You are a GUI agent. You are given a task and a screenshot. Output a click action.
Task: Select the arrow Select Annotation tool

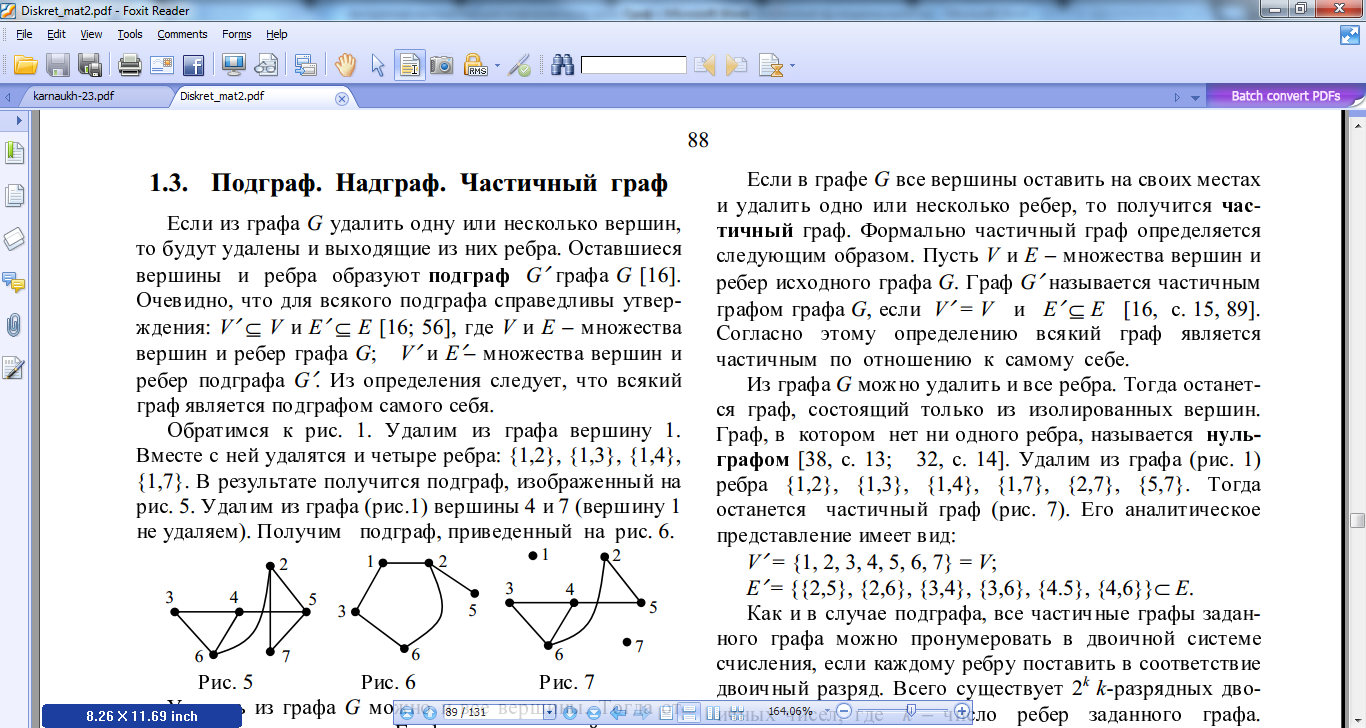coord(378,66)
